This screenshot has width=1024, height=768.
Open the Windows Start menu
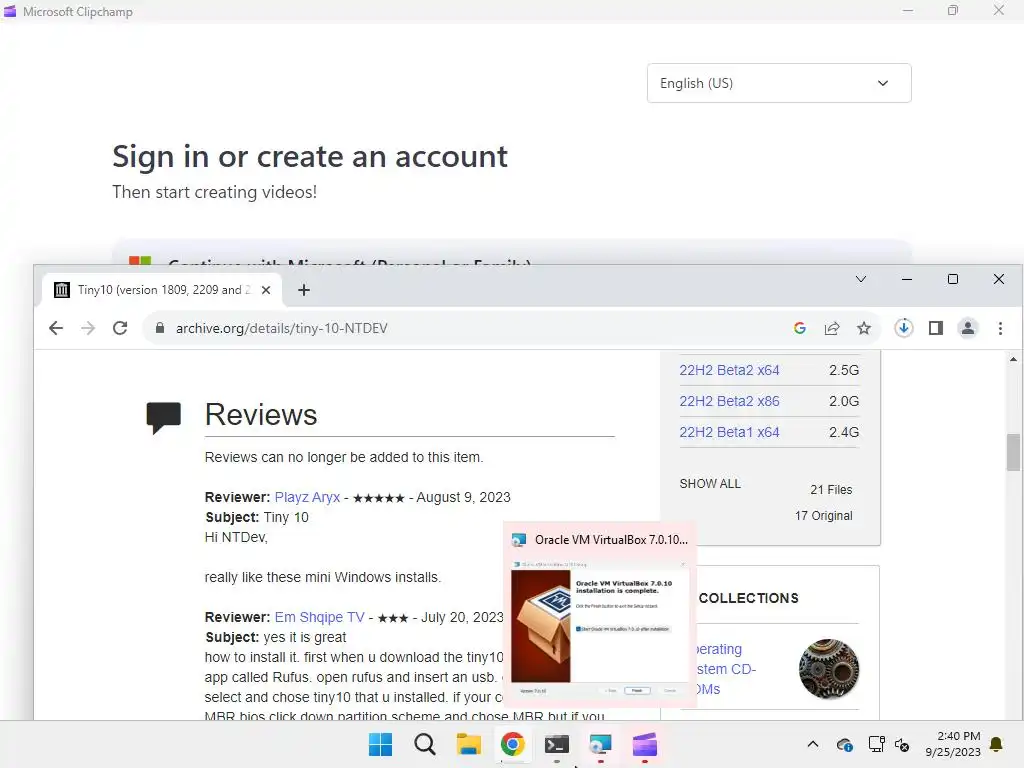(x=380, y=744)
